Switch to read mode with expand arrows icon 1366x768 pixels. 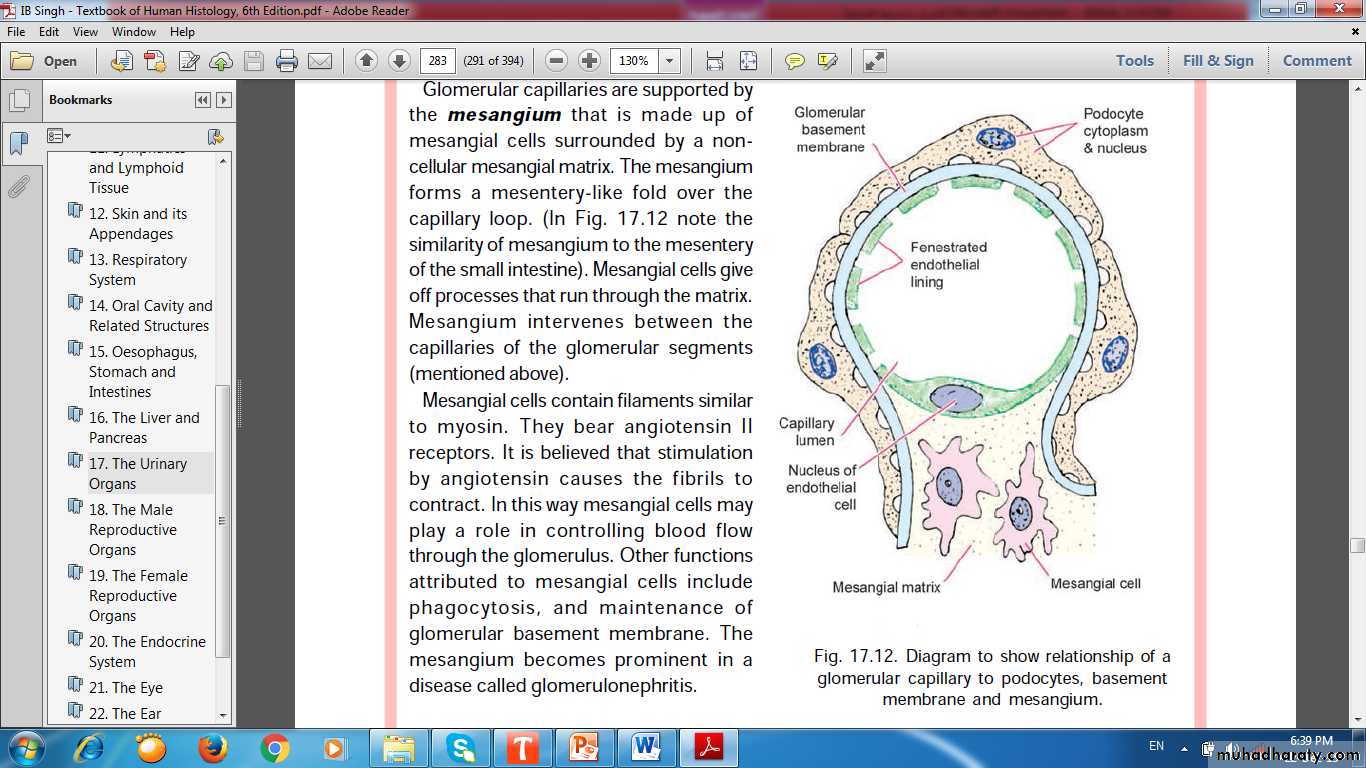click(875, 61)
